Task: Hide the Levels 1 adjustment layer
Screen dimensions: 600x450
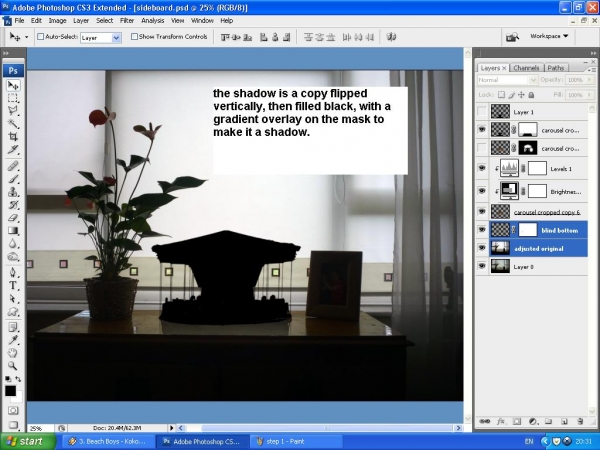Action: coord(482,168)
